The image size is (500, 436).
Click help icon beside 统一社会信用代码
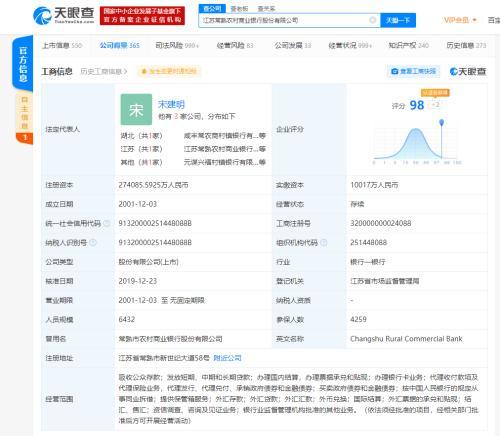point(107,223)
